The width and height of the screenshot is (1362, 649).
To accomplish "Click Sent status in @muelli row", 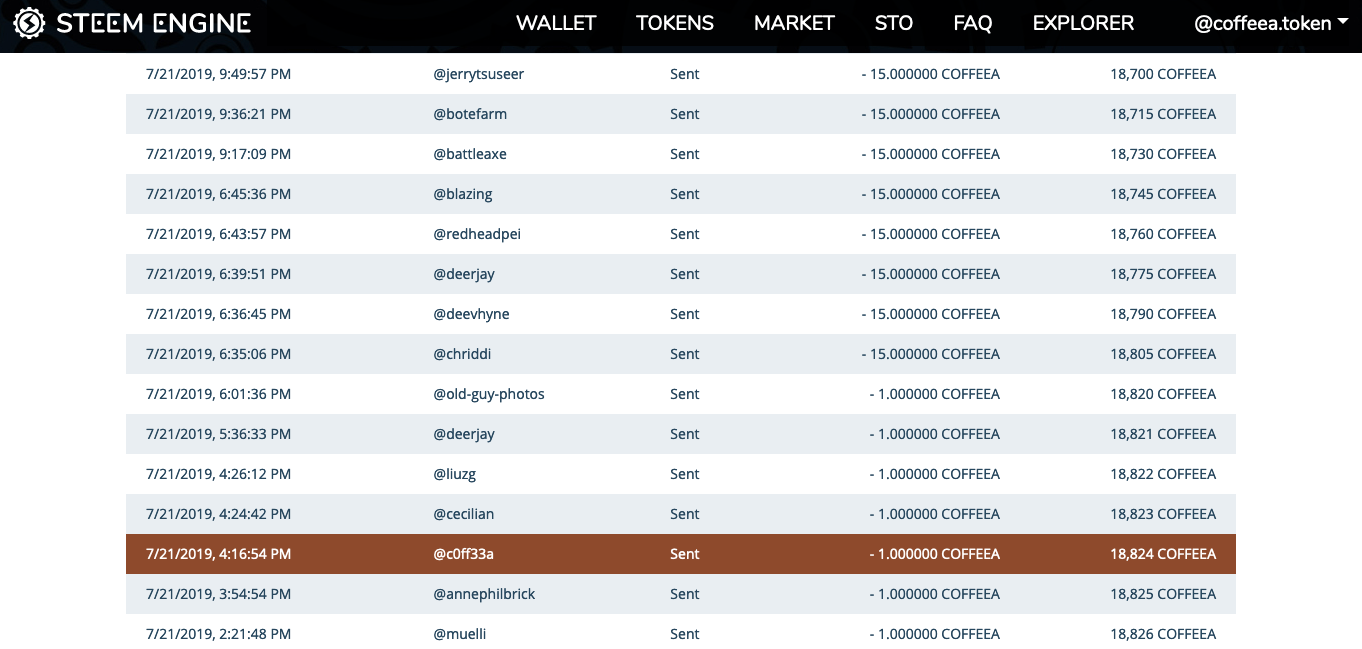I will [x=685, y=634].
